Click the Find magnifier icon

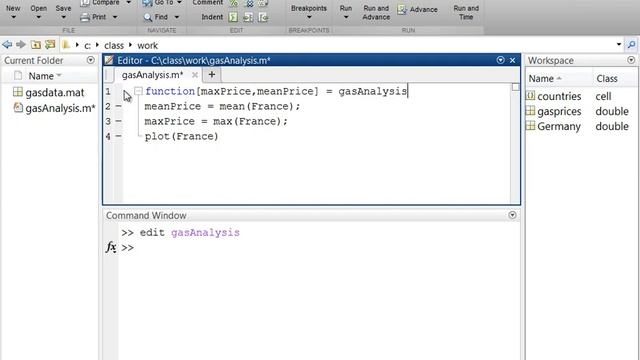click(x=147, y=17)
